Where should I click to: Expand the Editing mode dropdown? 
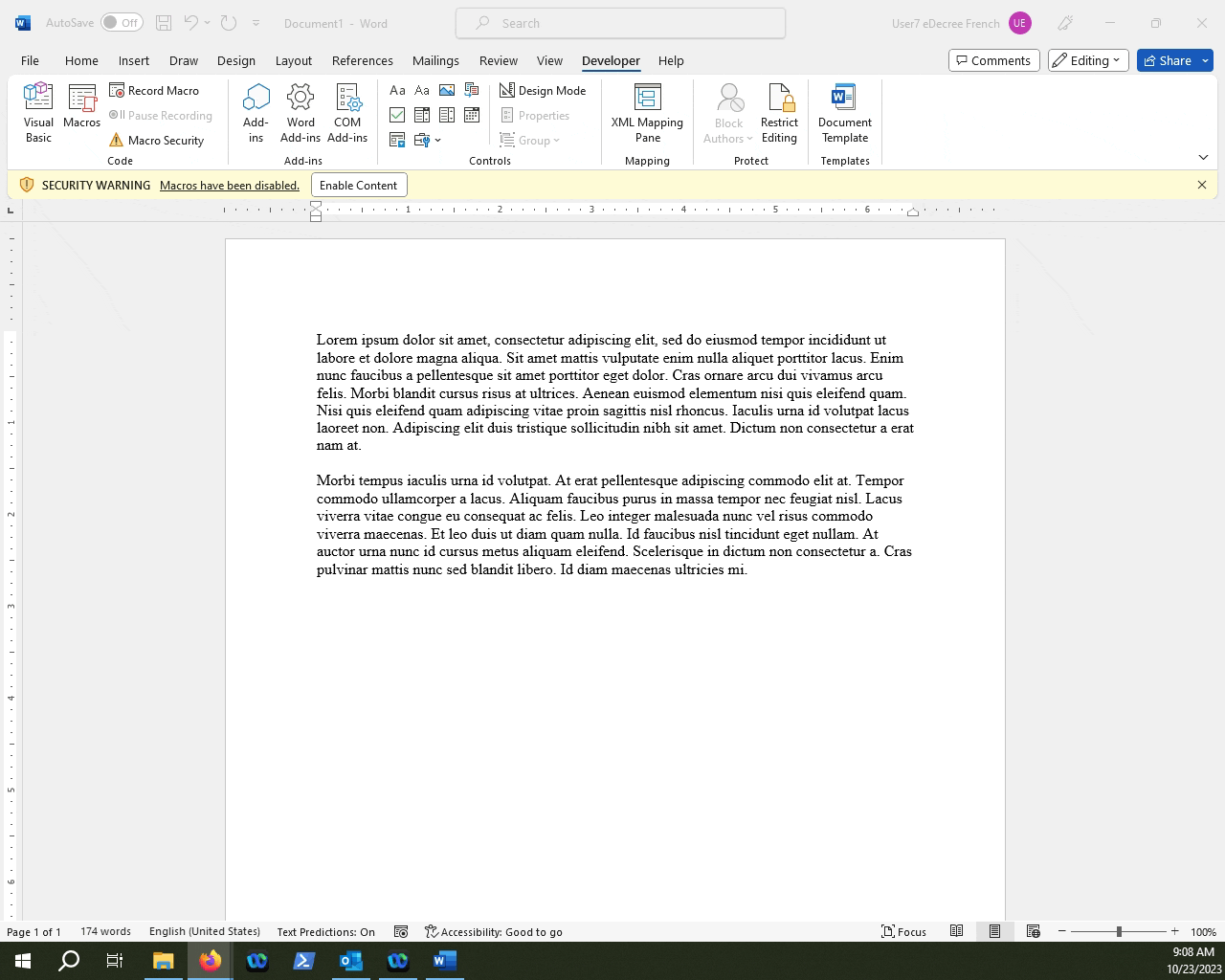click(x=1088, y=60)
